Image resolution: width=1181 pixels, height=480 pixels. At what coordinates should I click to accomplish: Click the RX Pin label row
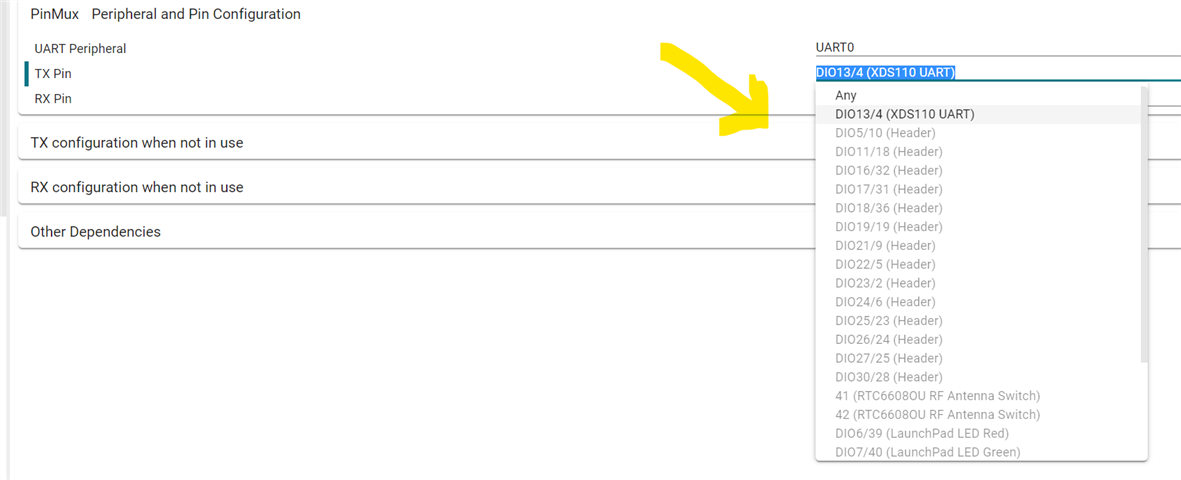click(53, 99)
